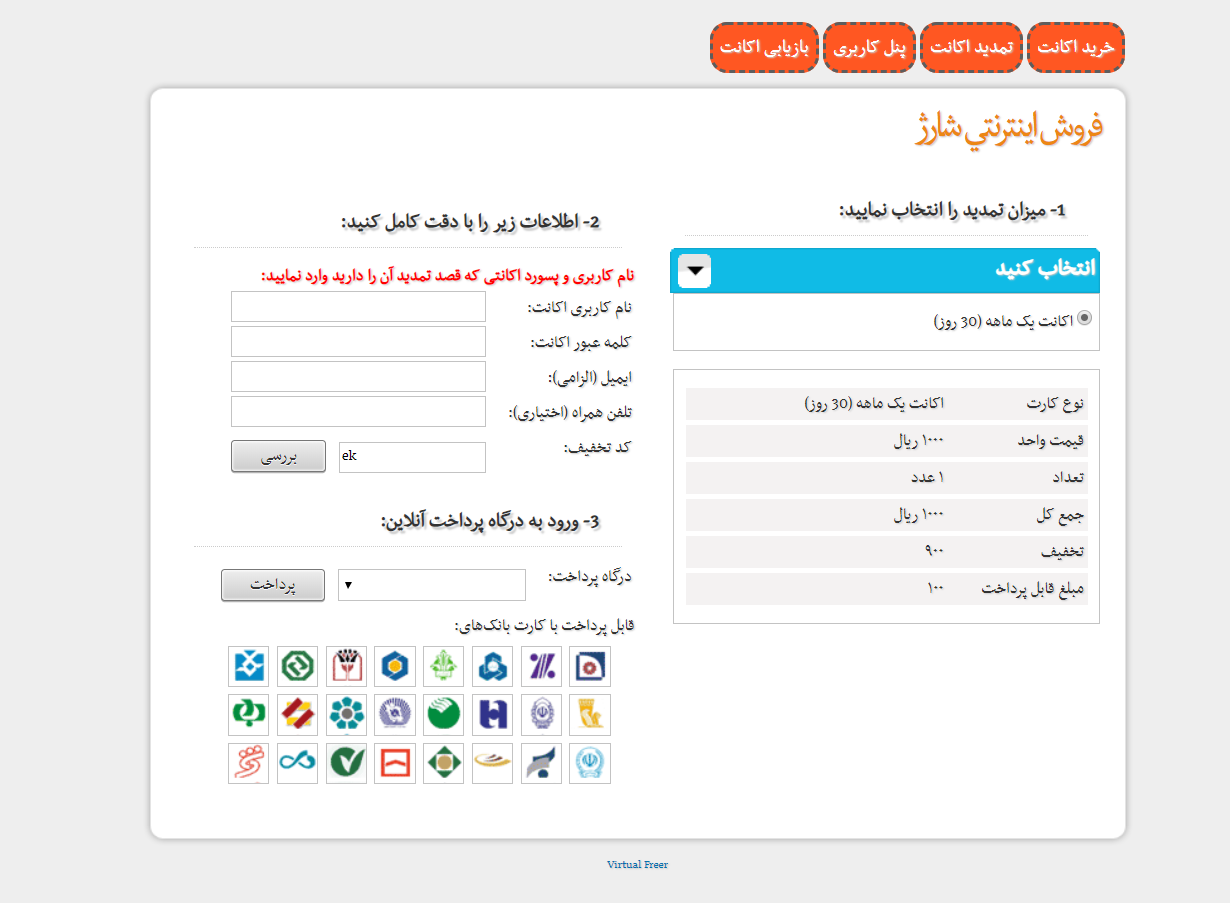Click the ایمیل (الزامی) input field

tap(358, 377)
